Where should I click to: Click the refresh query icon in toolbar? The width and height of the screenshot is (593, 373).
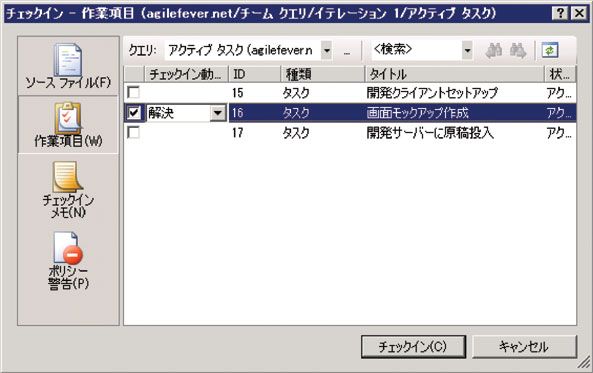(550, 50)
